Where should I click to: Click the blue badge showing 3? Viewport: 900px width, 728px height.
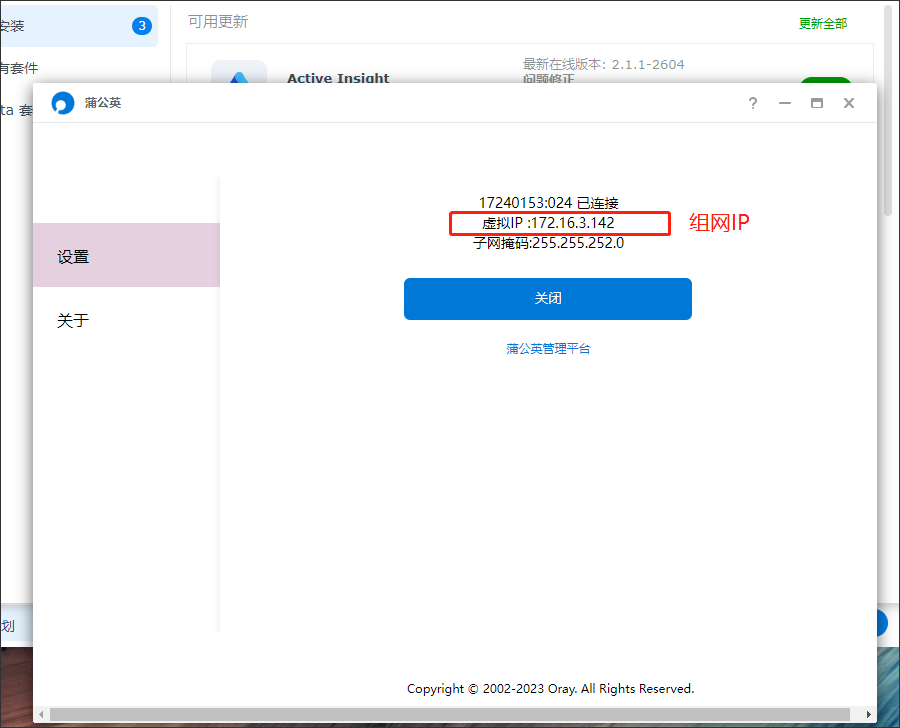pos(142,26)
